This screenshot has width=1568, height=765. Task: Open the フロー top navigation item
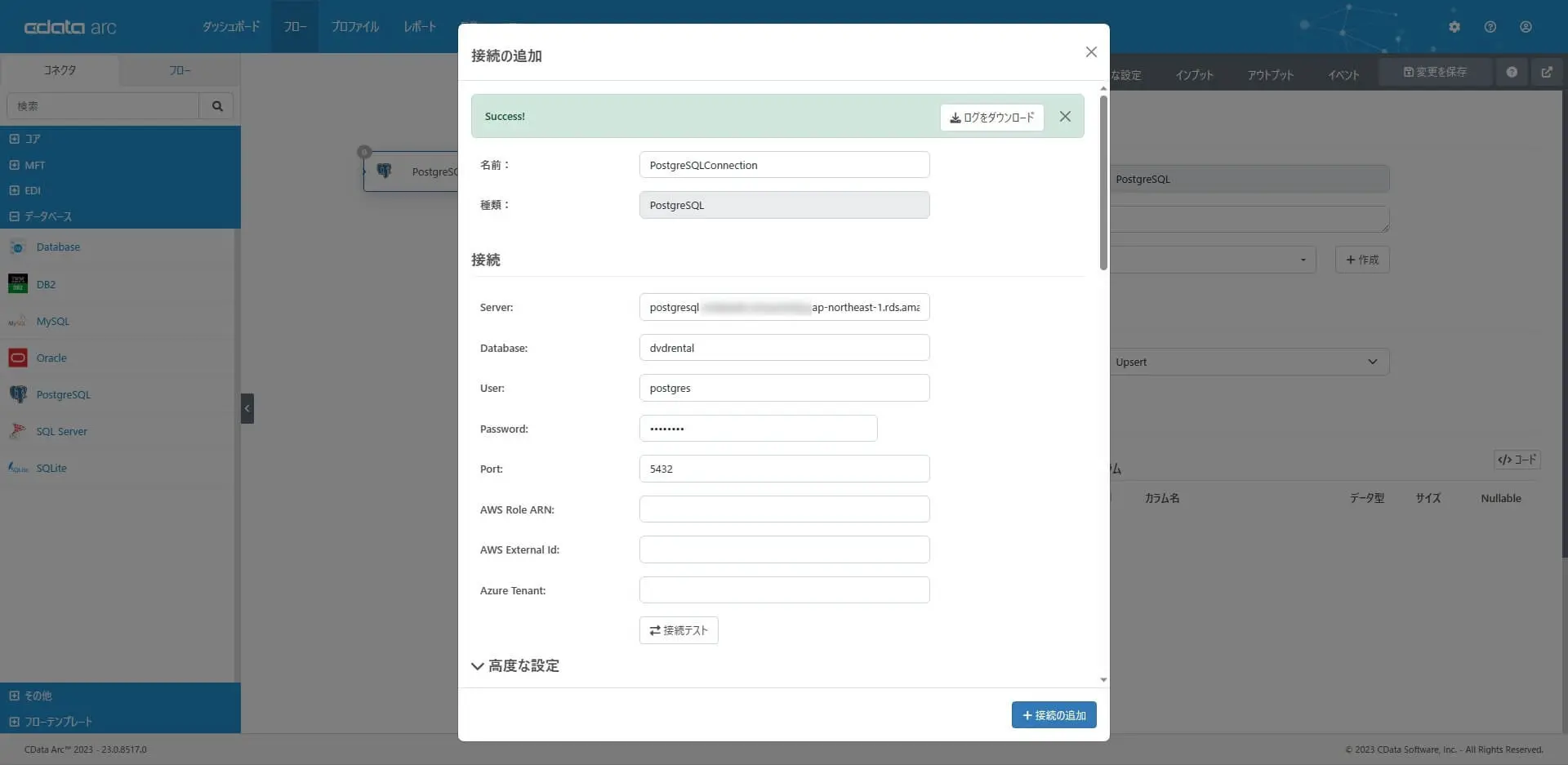(295, 27)
